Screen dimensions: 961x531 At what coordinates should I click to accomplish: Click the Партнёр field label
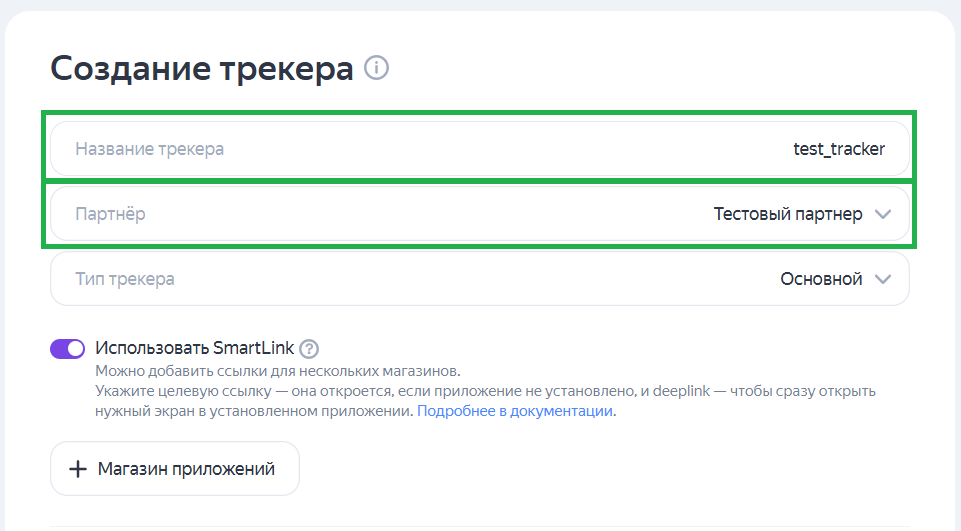pos(110,214)
